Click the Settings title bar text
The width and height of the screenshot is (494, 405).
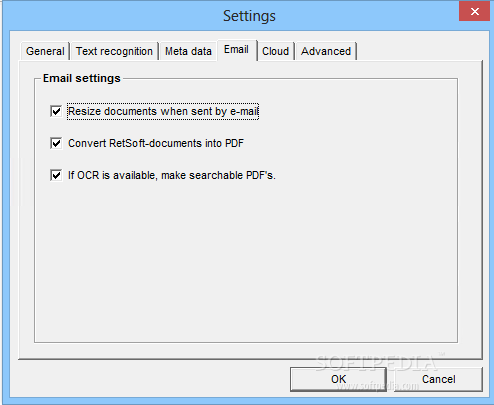(249, 16)
